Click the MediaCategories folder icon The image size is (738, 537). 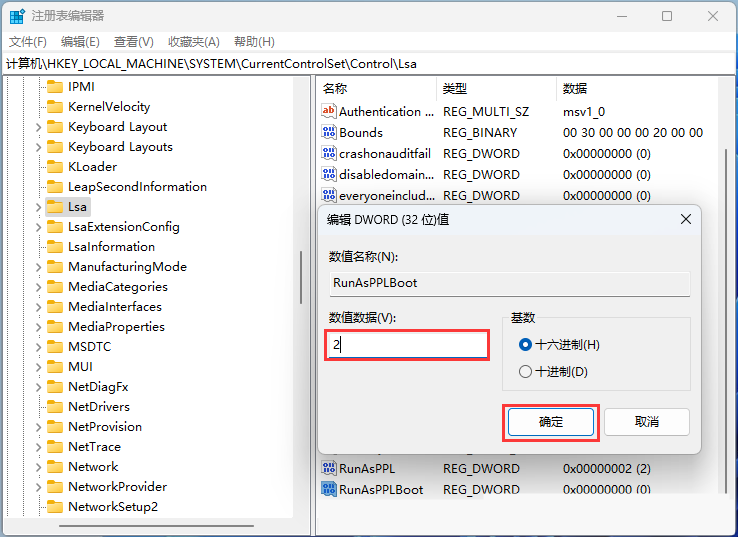[55, 287]
